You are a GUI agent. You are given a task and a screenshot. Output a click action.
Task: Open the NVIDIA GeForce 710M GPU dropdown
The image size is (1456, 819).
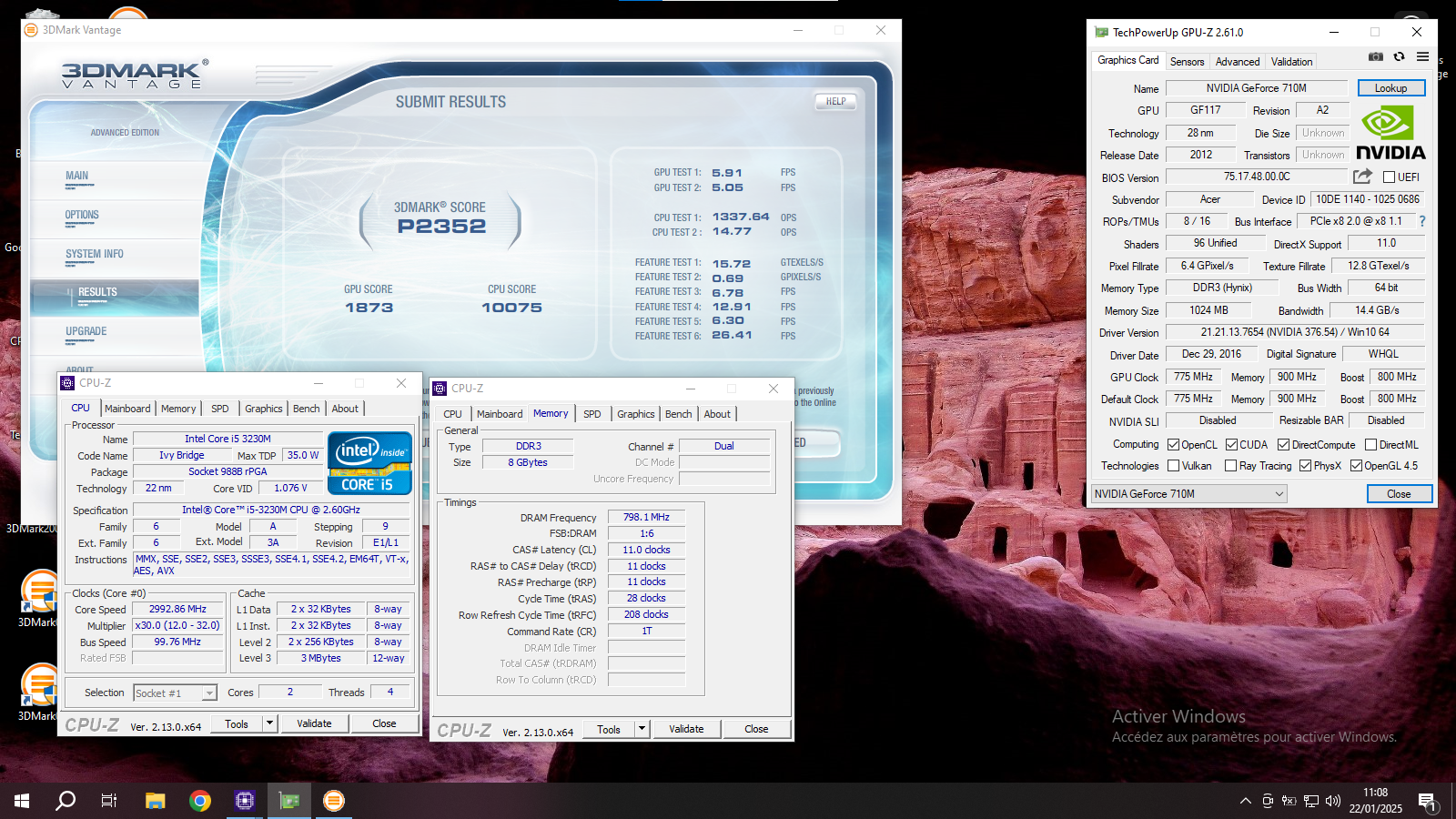tap(1189, 494)
